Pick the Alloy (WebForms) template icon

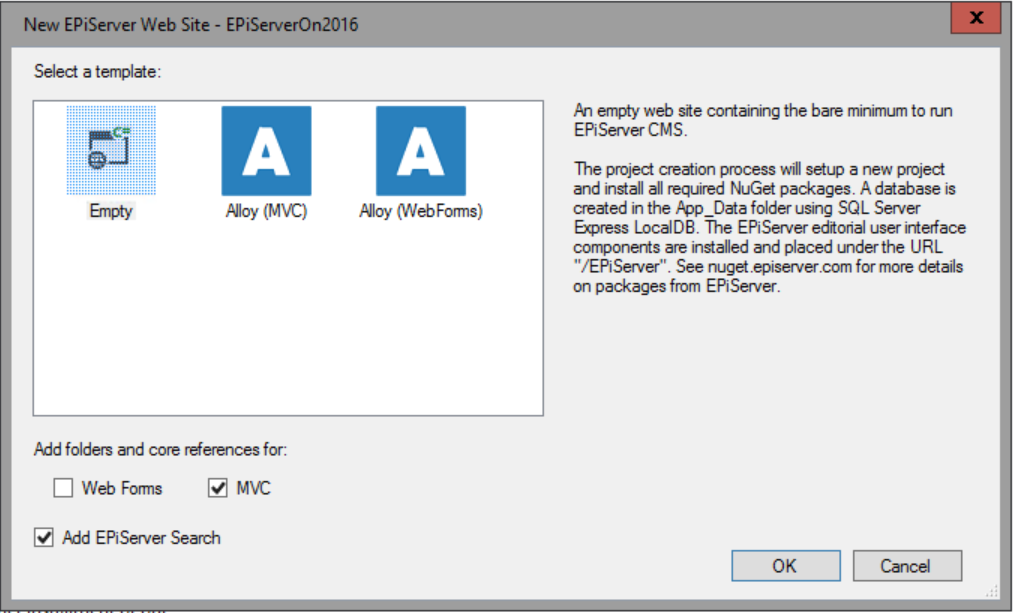pos(421,150)
